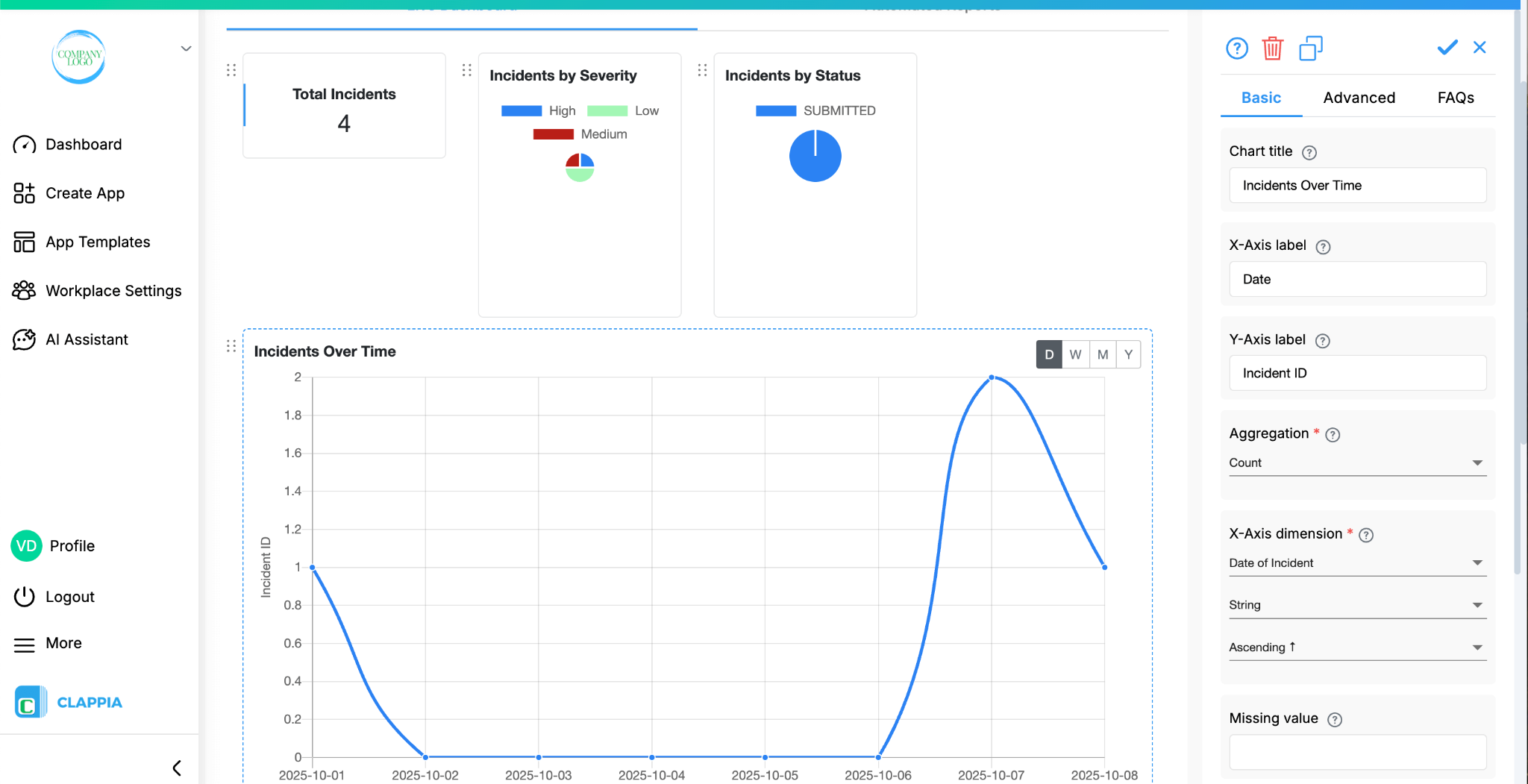Switch Incidents Over Time to Weekly view
1528x784 pixels.
click(1075, 354)
